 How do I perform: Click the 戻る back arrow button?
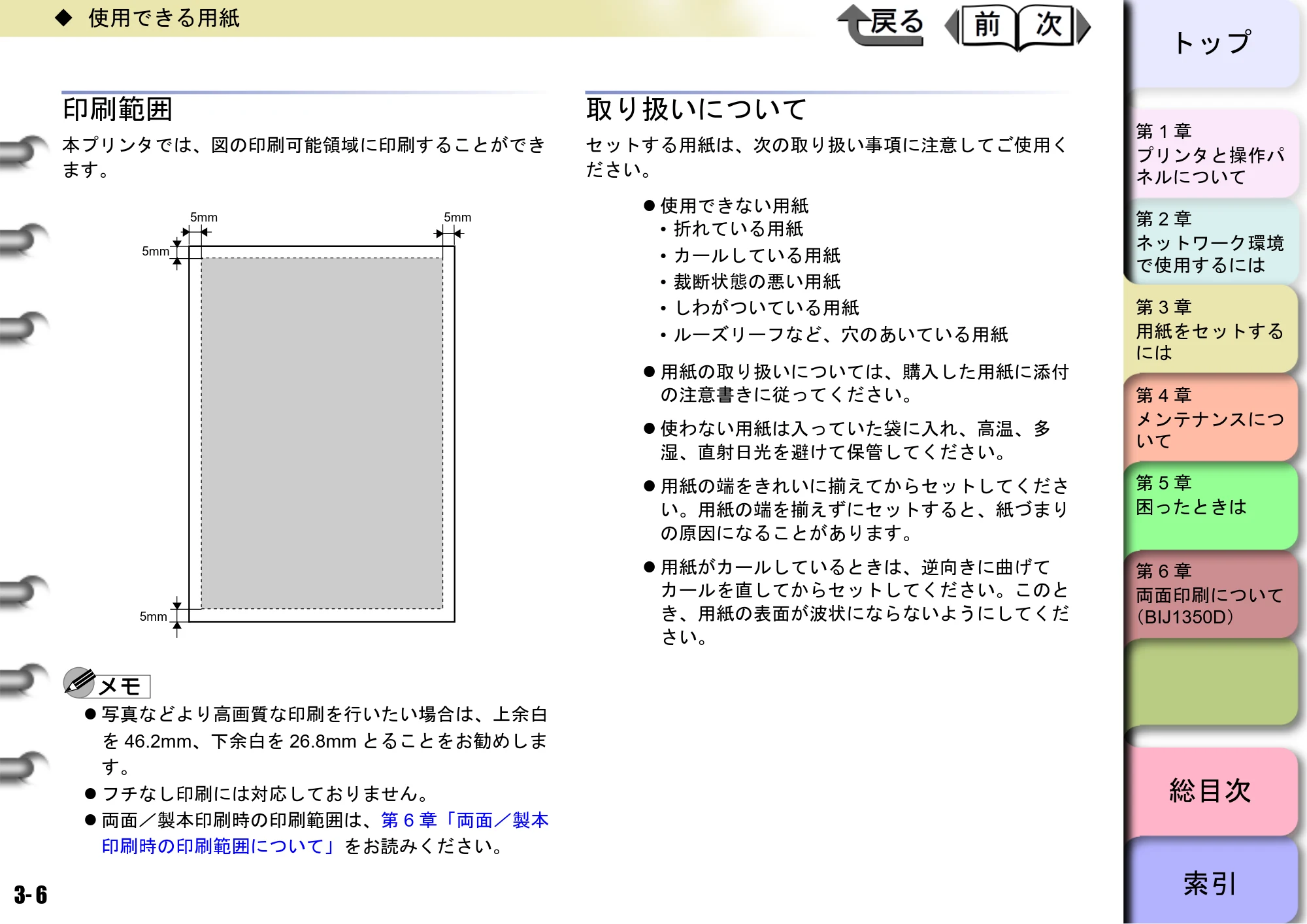tap(881, 25)
